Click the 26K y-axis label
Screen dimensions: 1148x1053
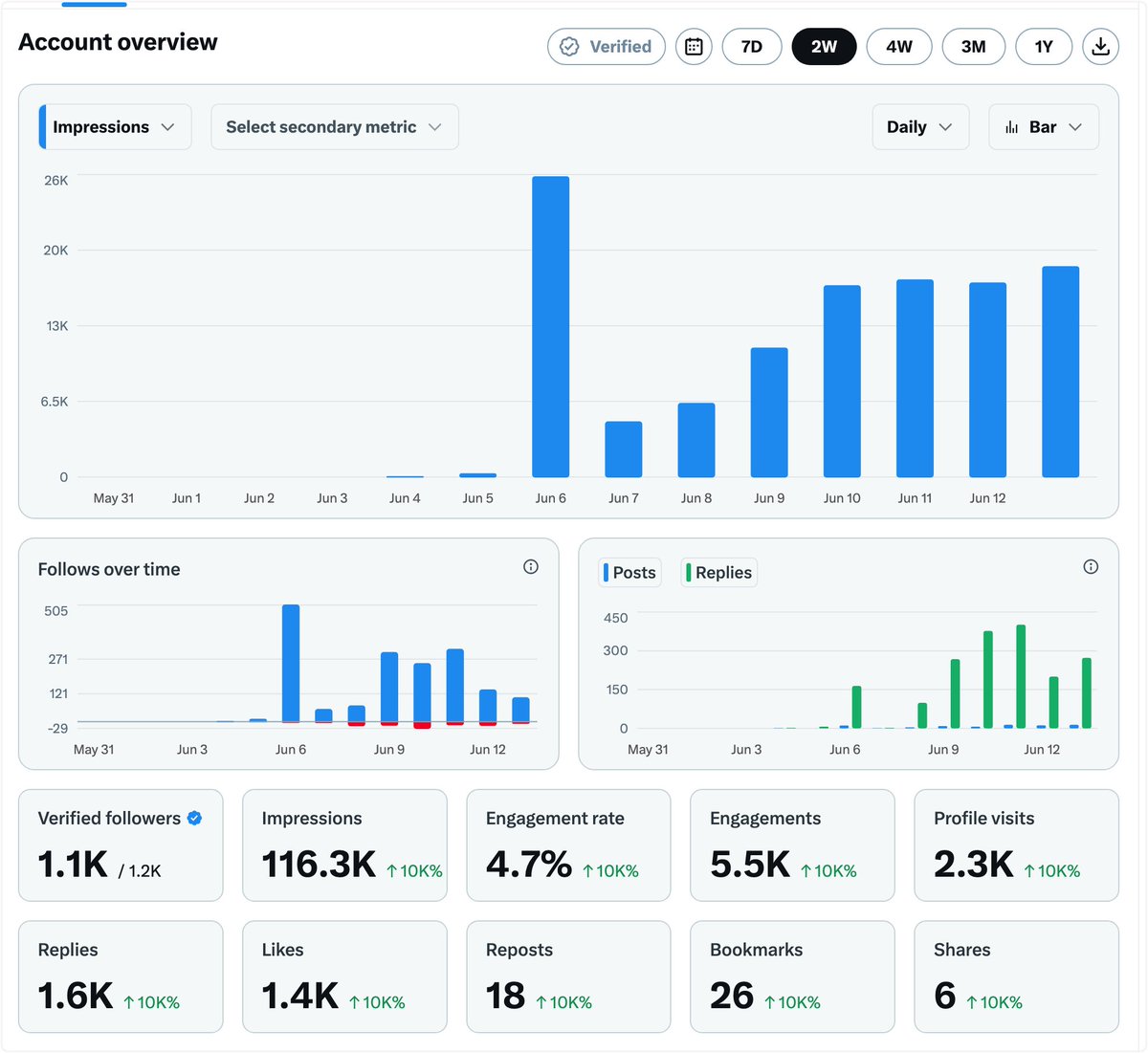56,180
